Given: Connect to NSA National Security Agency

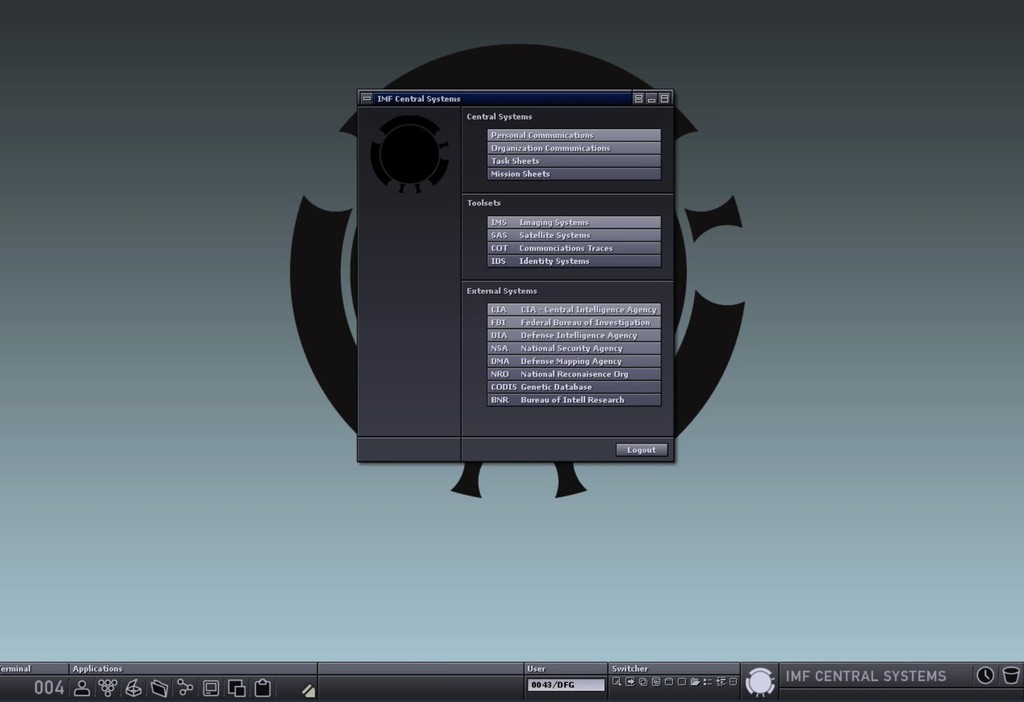Looking at the screenshot, I should (x=574, y=349).
